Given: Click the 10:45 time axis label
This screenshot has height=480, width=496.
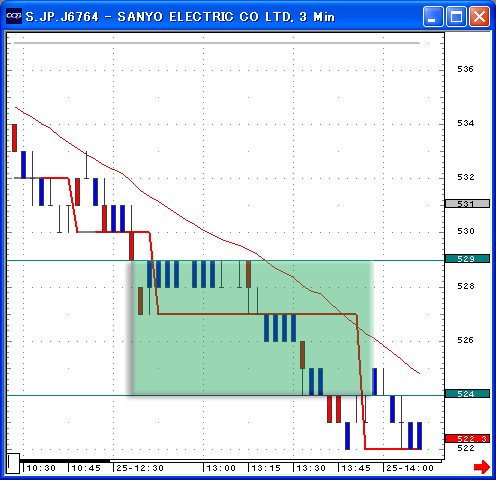Looking at the screenshot, I should 86,468.
